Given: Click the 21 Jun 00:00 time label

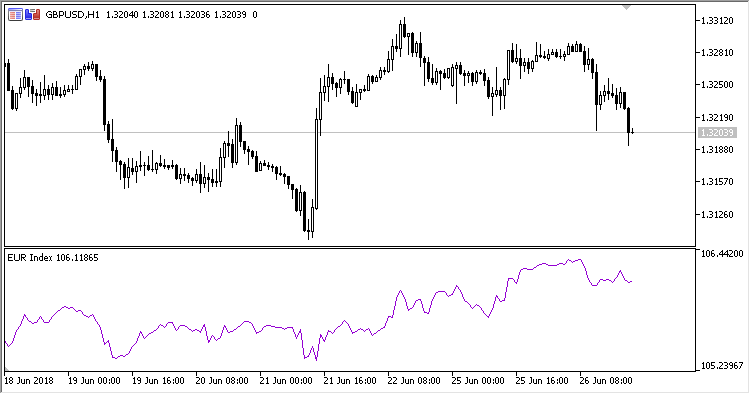Looking at the screenshot, I should pos(286,381).
